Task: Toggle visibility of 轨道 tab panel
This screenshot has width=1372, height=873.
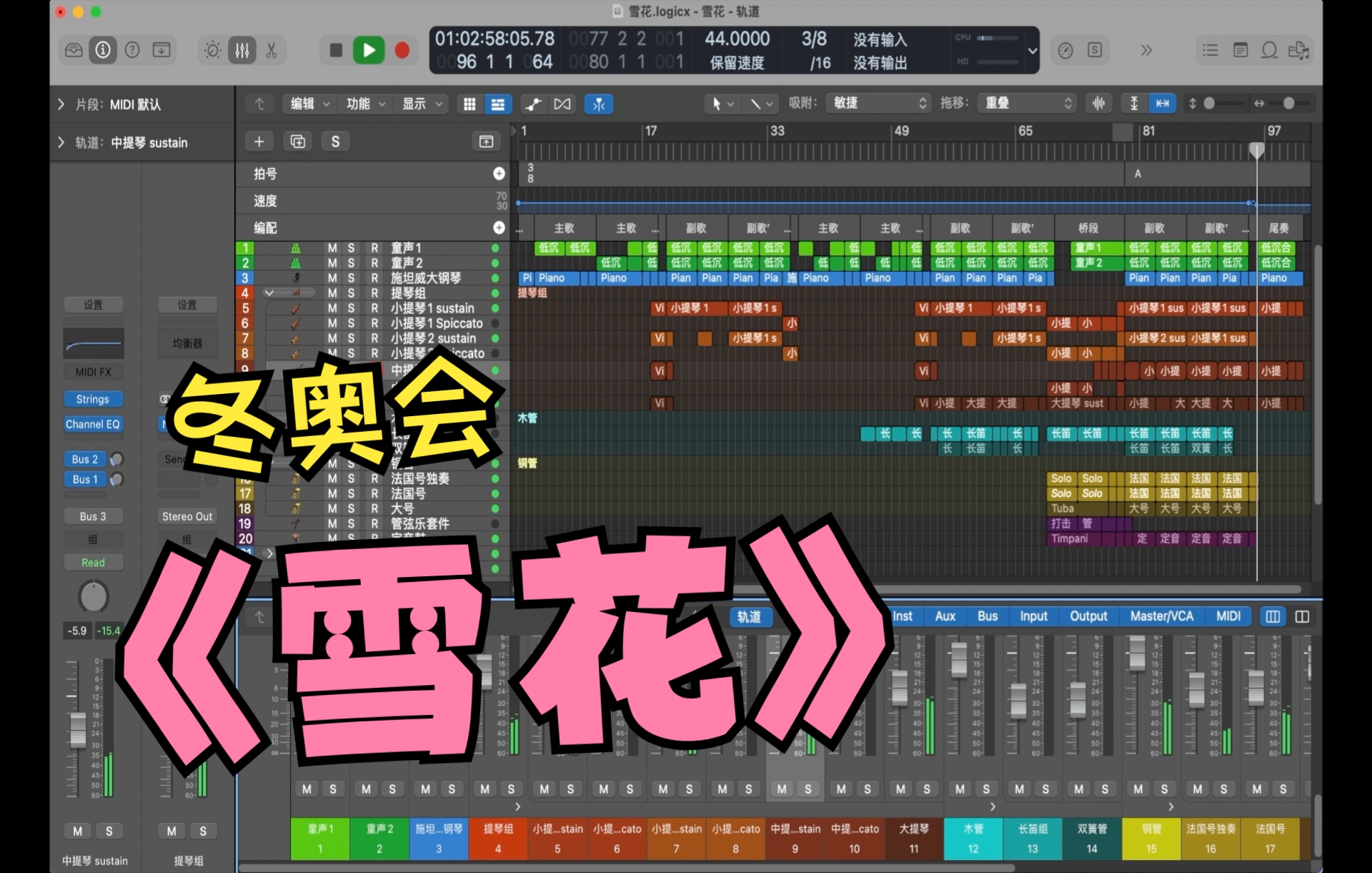Action: 749,616
